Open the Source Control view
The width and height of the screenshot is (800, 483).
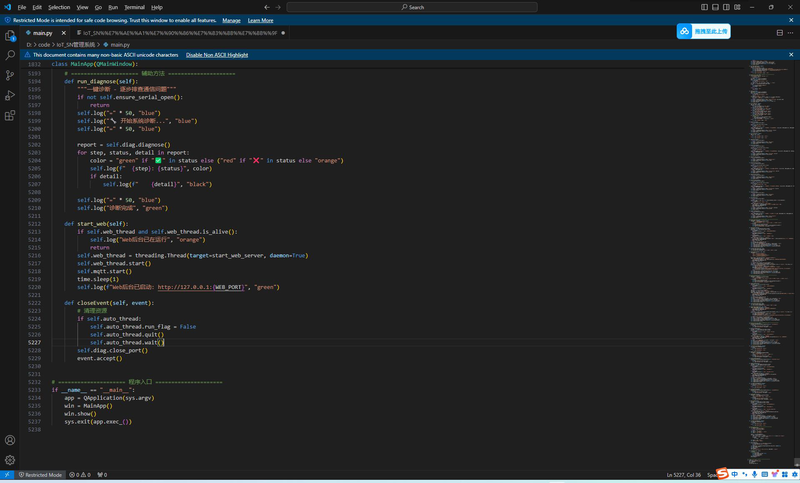pyautogui.click(x=10, y=75)
